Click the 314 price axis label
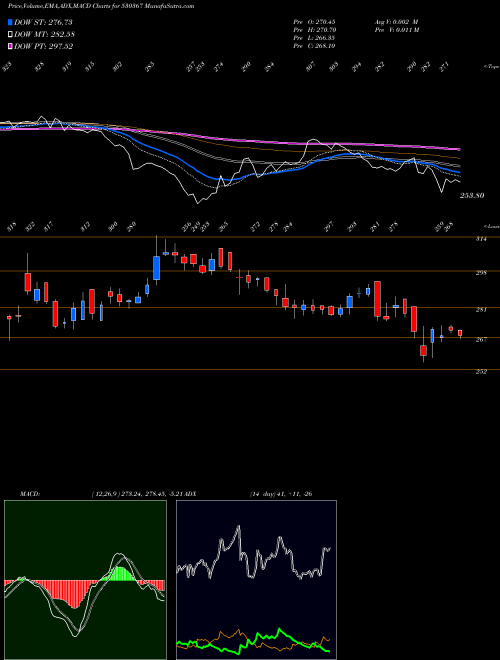This screenshot has width=500, height=660. 482,240
